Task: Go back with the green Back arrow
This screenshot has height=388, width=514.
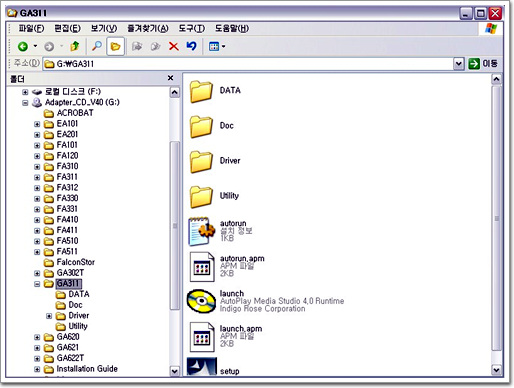Action: pyautogui.click(x=23, y=46)
